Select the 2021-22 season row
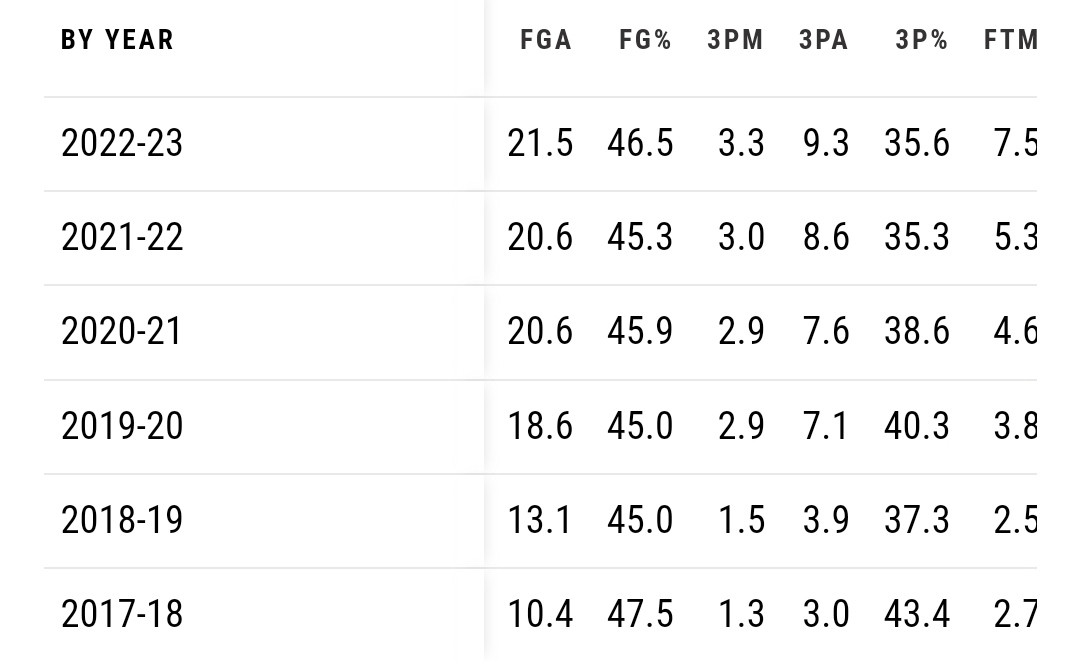 [122, 237]
